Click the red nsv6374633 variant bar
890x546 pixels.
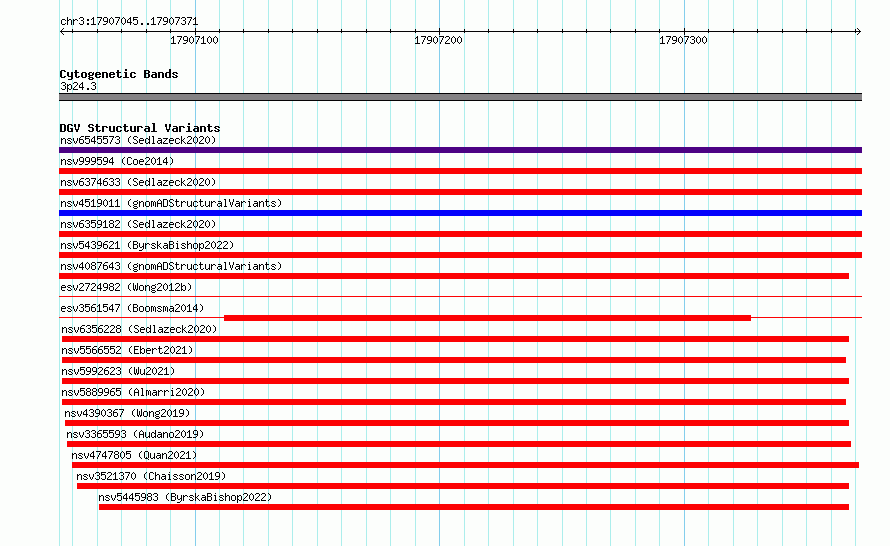[460, 192]
